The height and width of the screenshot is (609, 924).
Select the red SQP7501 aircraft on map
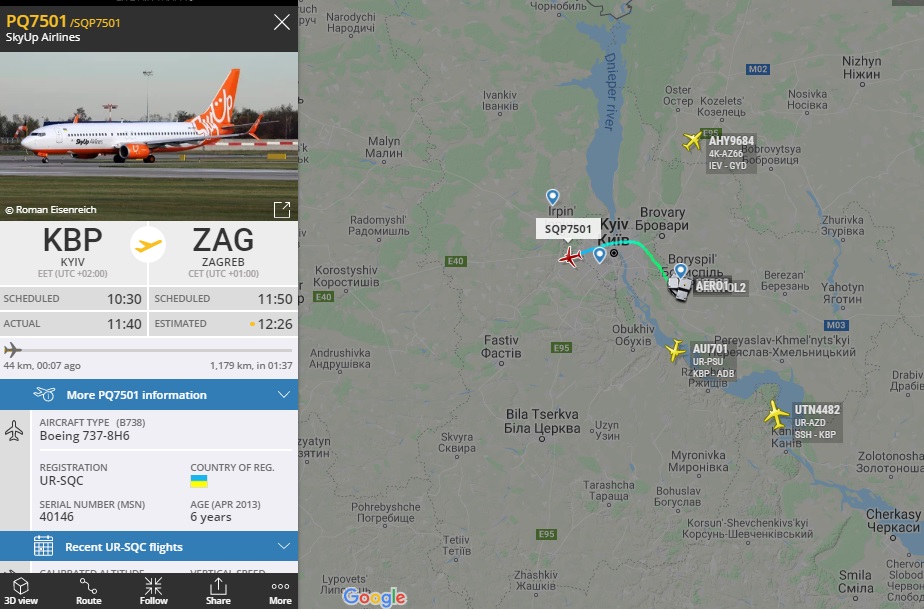pos(570,257)
